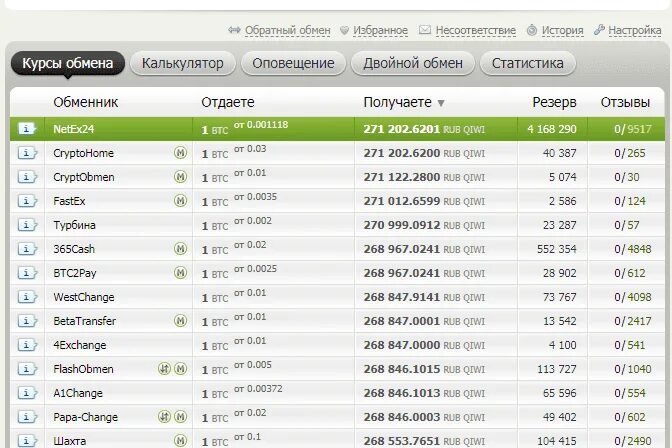The image size is (672, 448).
Task: Open 365Cash reviews 0/4848
Action: [x=633, y=249]
